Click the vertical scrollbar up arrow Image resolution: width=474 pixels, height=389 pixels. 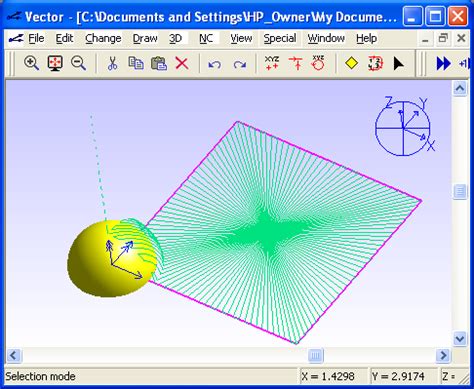tap(460, 88)
